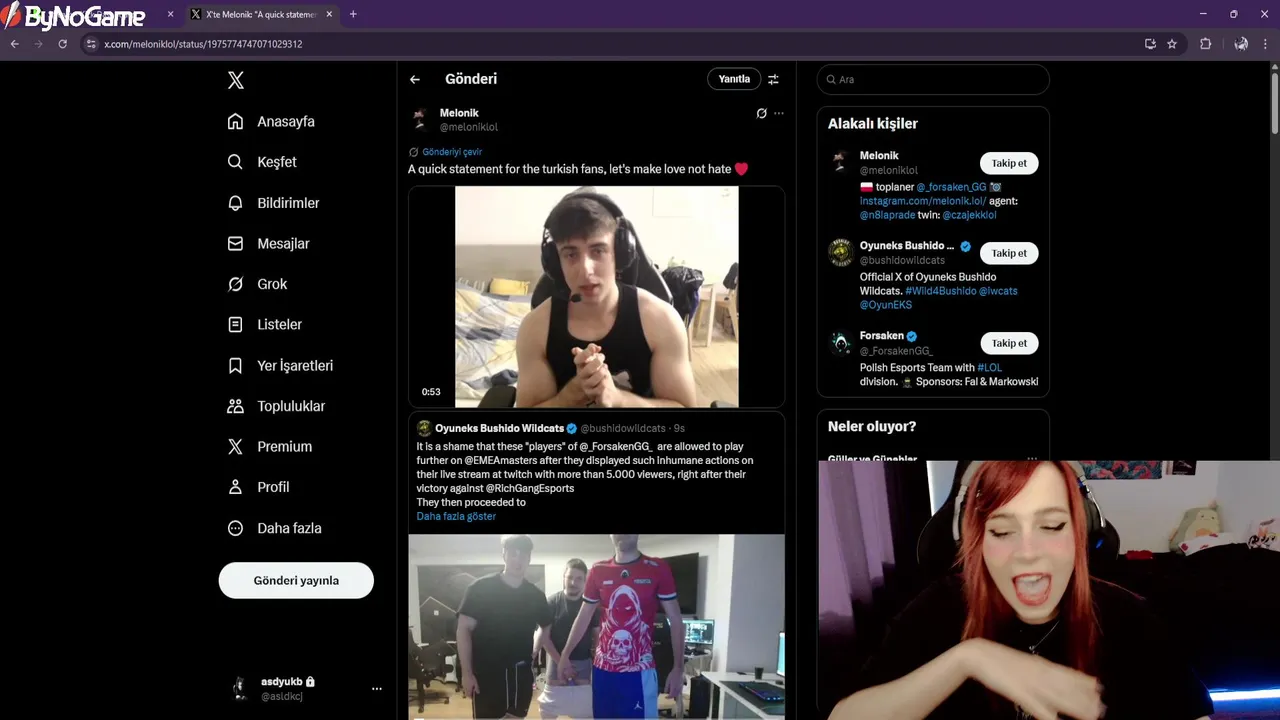The height and width of the screenshot is (720, 1280).
Task: Open reply sort settings icon
Action: [773, 79]
